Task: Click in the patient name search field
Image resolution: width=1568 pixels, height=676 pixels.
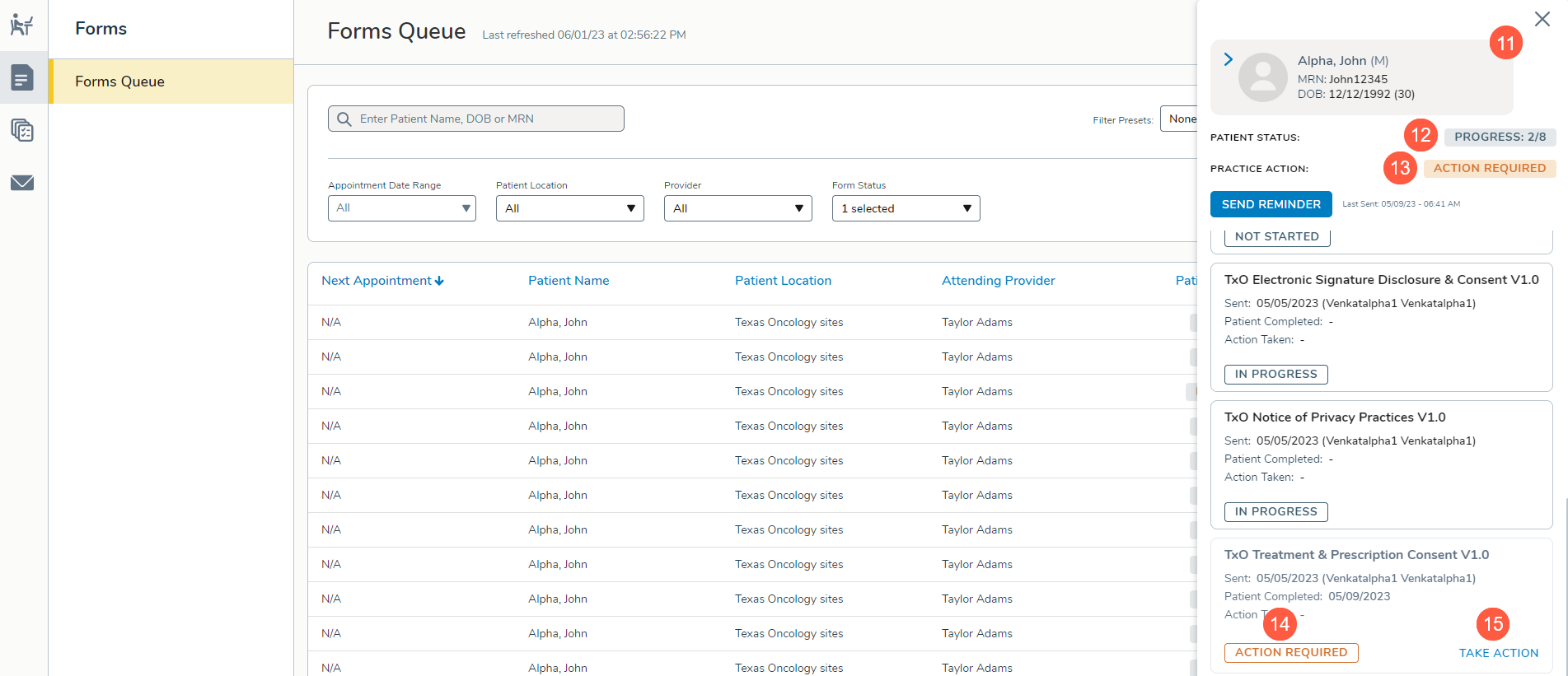Action: pos(476,119)
